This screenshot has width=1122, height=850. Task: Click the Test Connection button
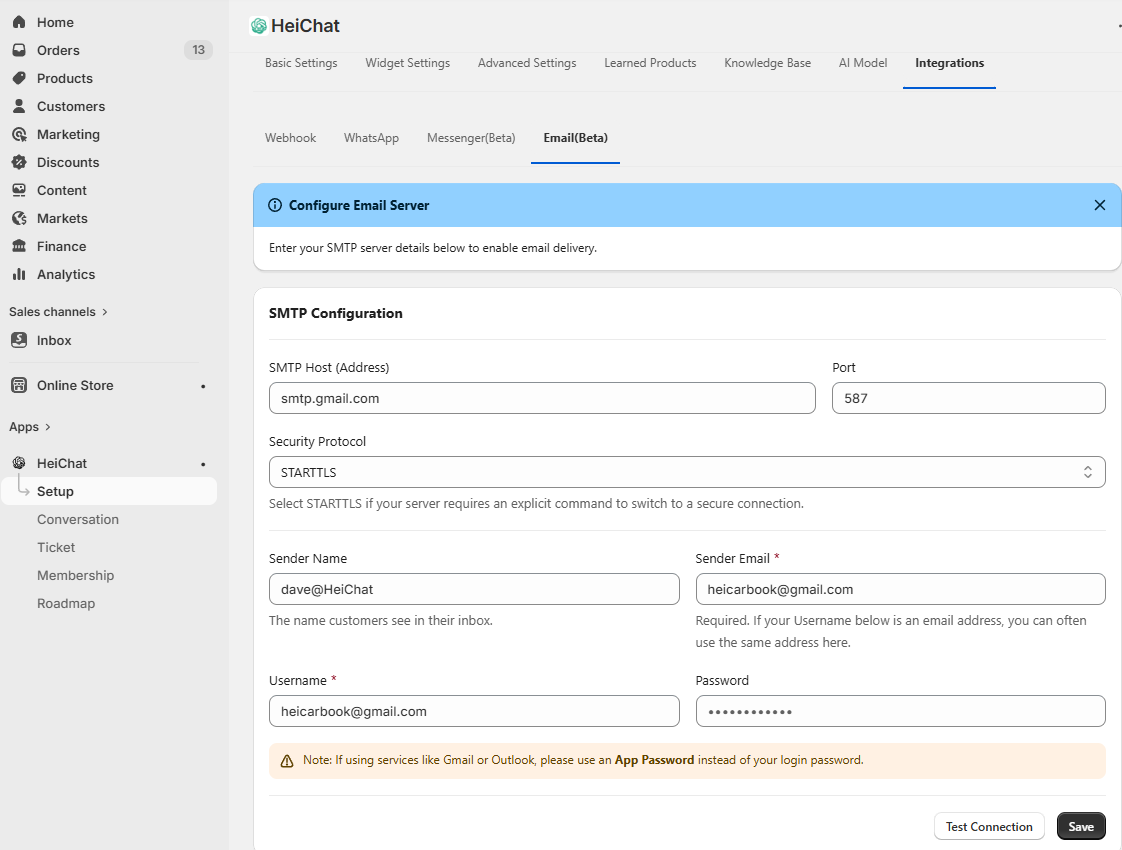pyautogui.click(x=988, y=826)
